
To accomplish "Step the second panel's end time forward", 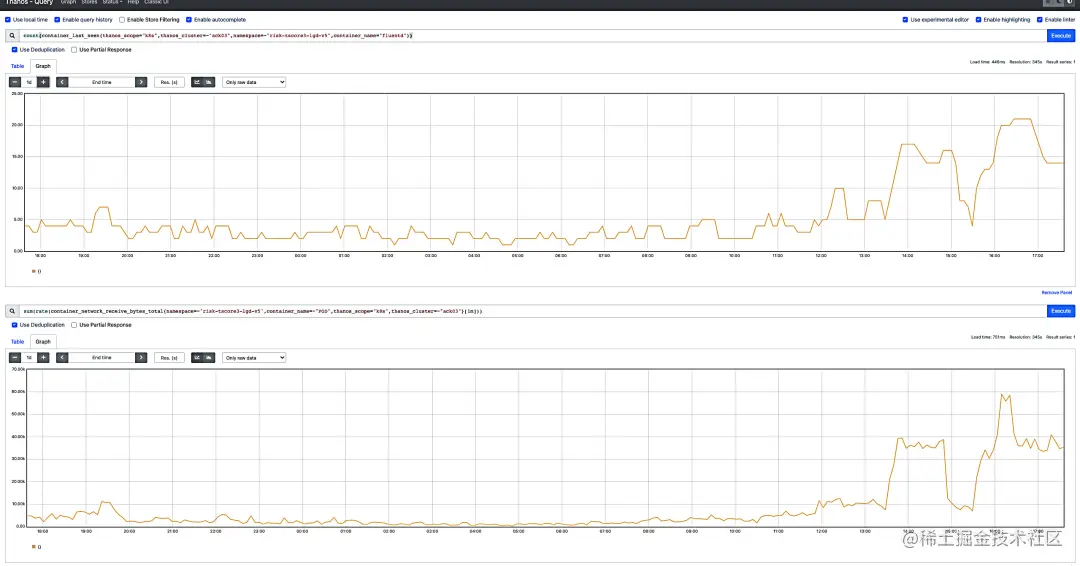I will click(x=141, y=357).
